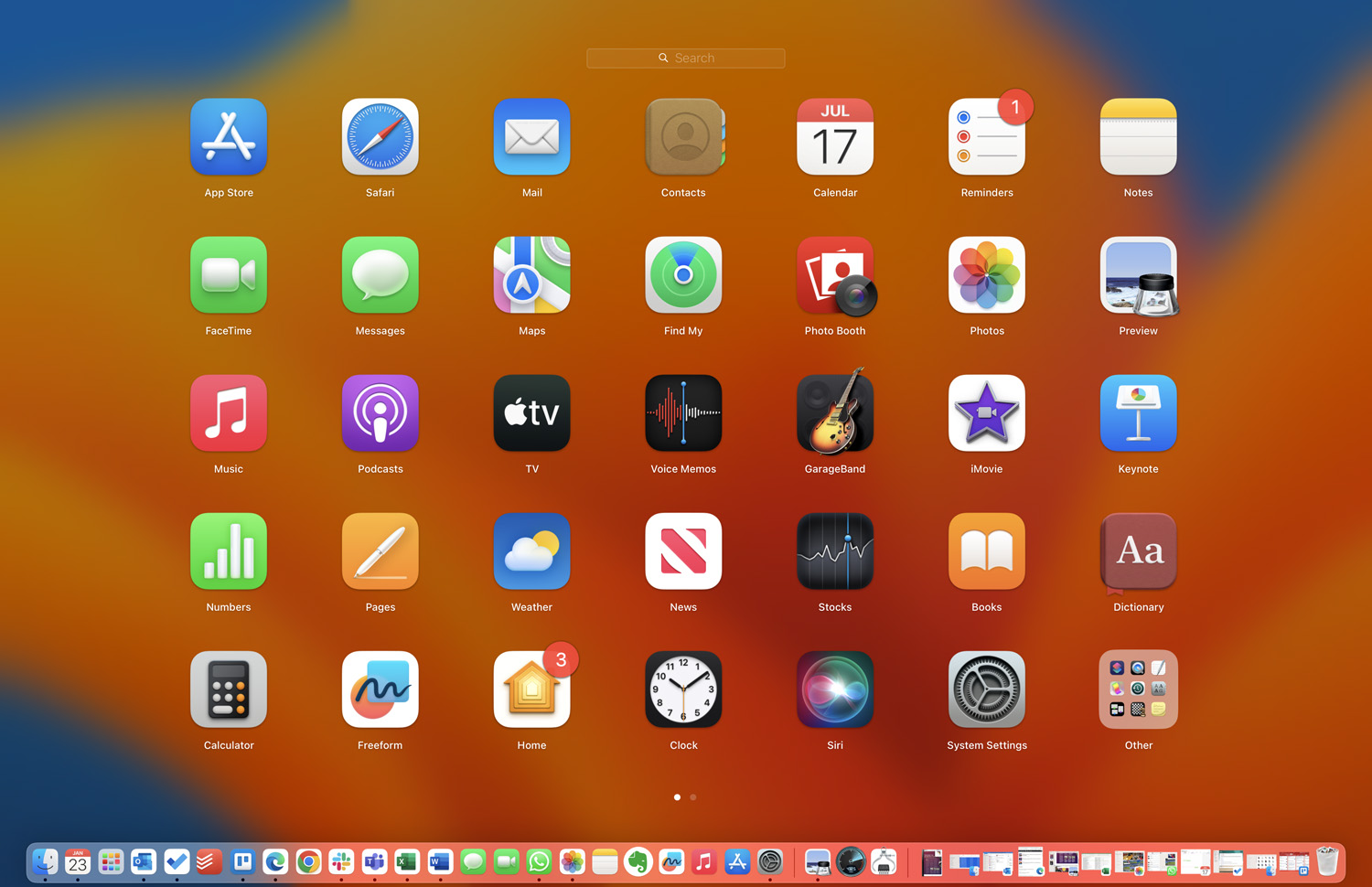Open Google Chrome from the Dock
The width and height of the screenshot is (1372, 887).
point(308,861)
